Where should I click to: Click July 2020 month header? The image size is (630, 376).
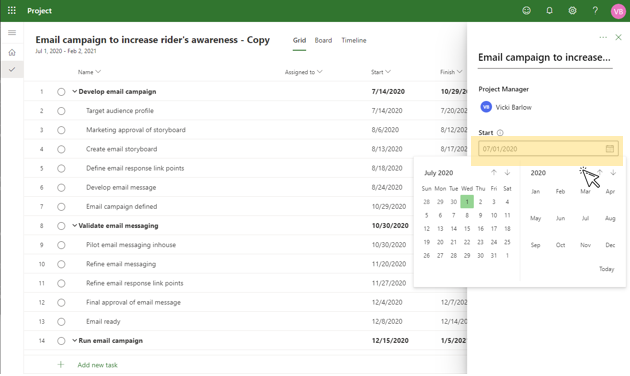click(x=439, y=173)
